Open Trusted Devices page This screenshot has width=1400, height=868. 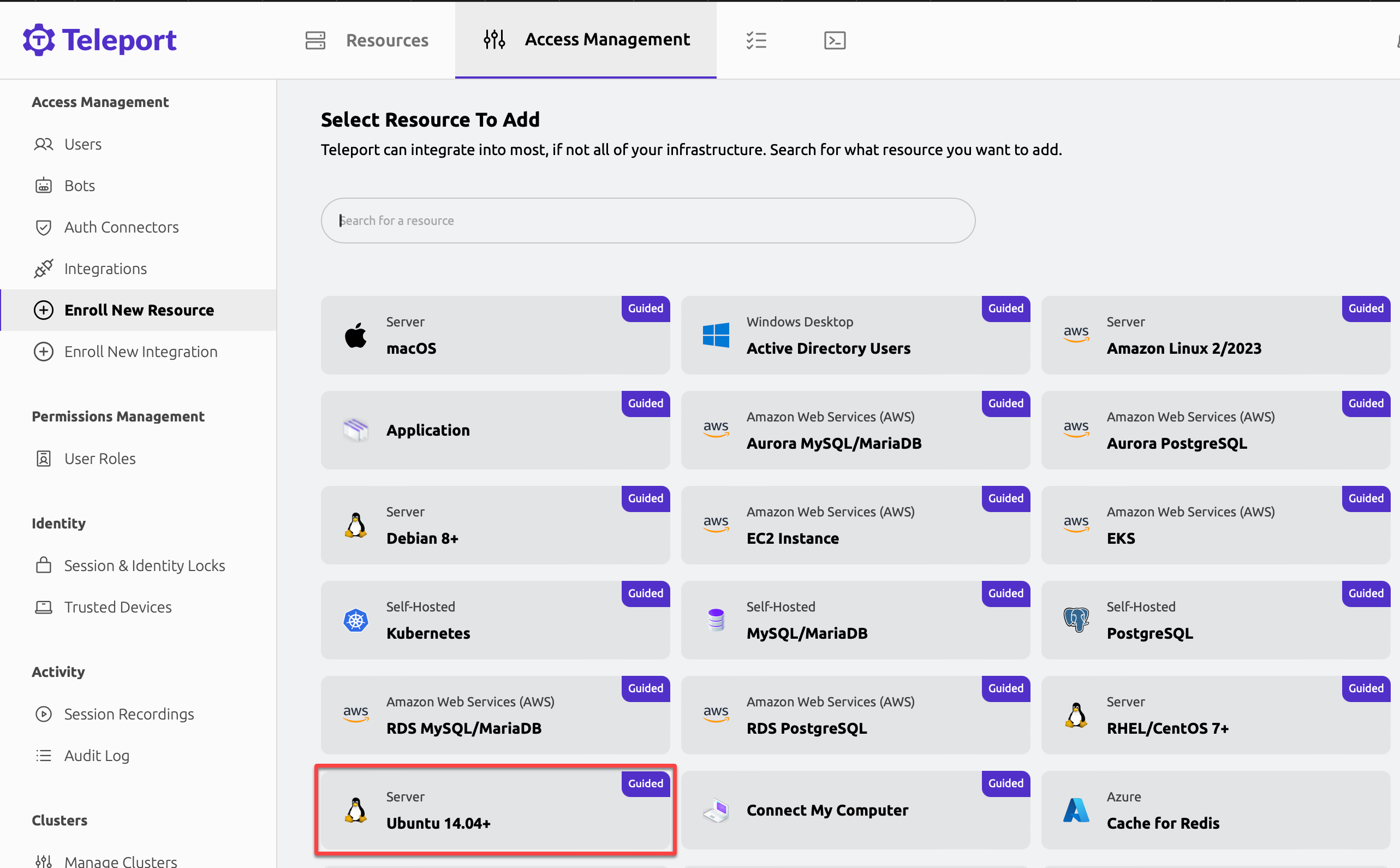pyautogui.click(x=138, y=607)
